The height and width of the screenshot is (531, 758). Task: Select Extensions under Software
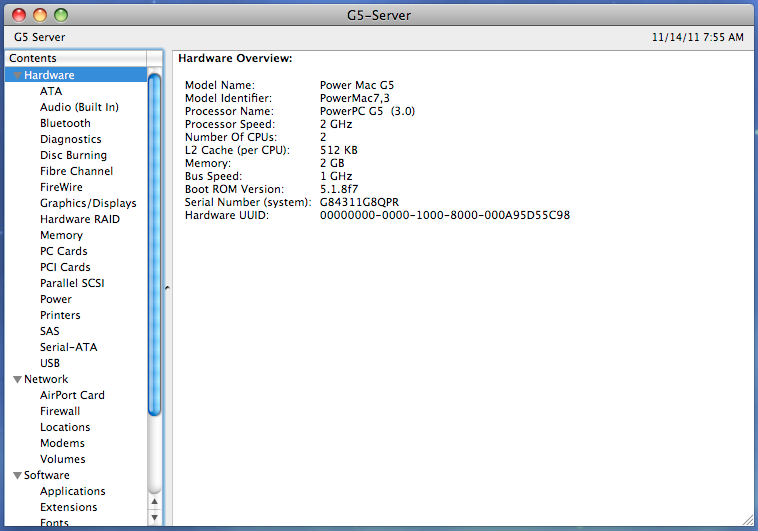[x=69, y=507]
